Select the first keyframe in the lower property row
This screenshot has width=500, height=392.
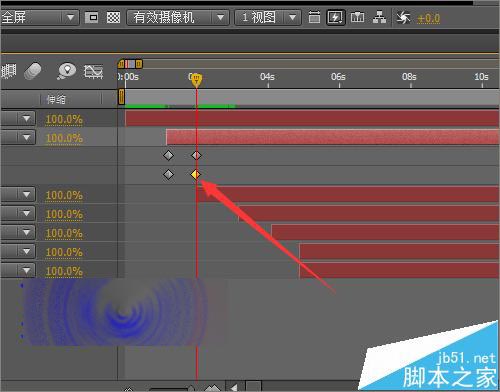pos(168,174)
